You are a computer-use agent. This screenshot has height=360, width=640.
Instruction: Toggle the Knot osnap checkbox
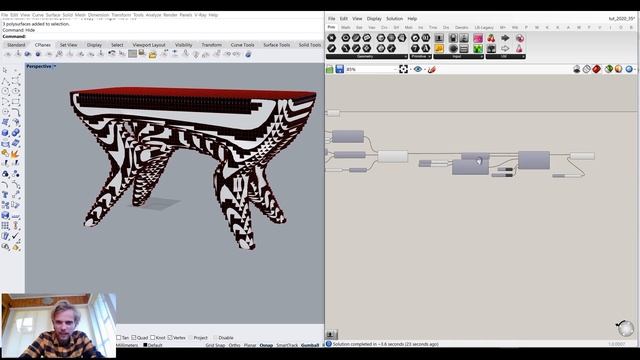click(152, 338)
